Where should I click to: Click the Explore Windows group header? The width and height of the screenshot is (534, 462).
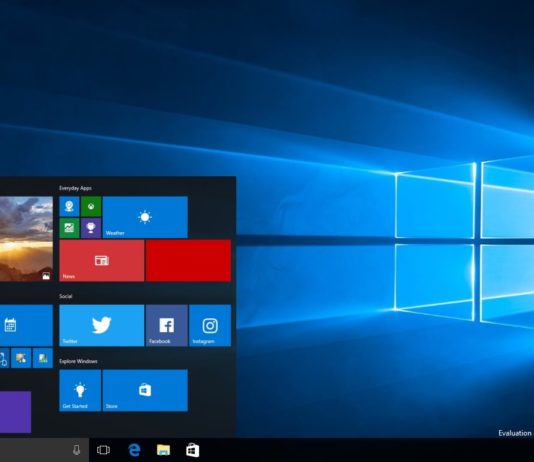(78, 361)
